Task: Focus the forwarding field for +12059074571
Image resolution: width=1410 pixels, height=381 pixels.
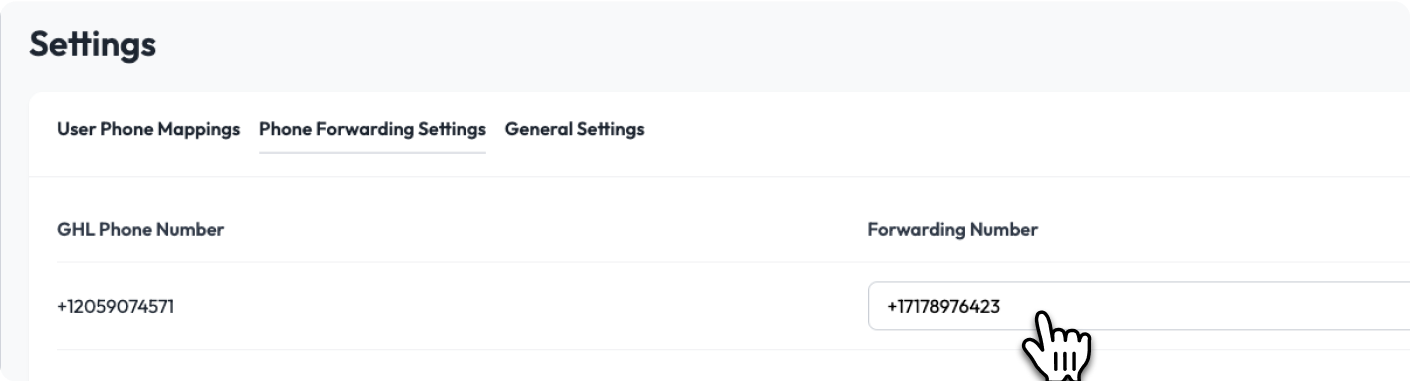Action: click(x=1138, y=306)
